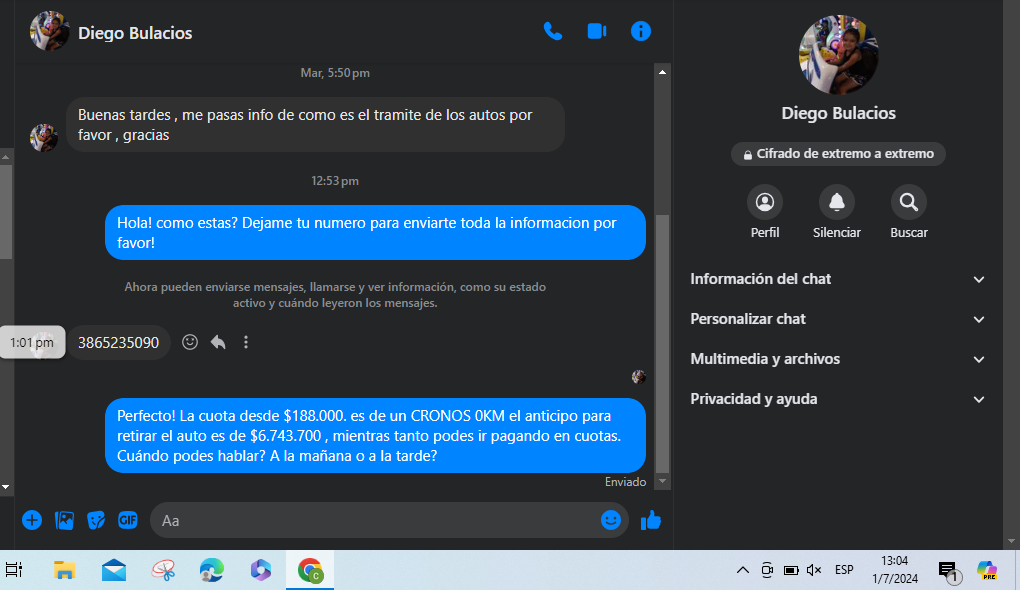
Task: Click chat scrollbar down arrow
Action: (x=662, y=481)
